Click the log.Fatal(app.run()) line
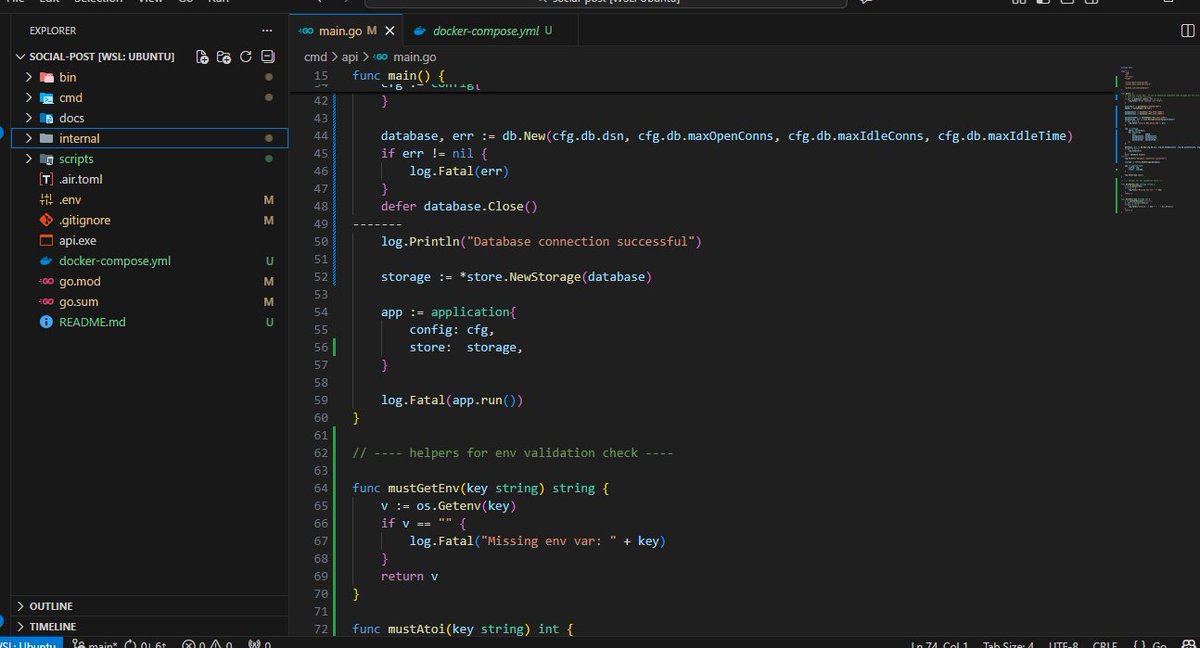This screenshot has height=648, width=1200. [452, 400]
